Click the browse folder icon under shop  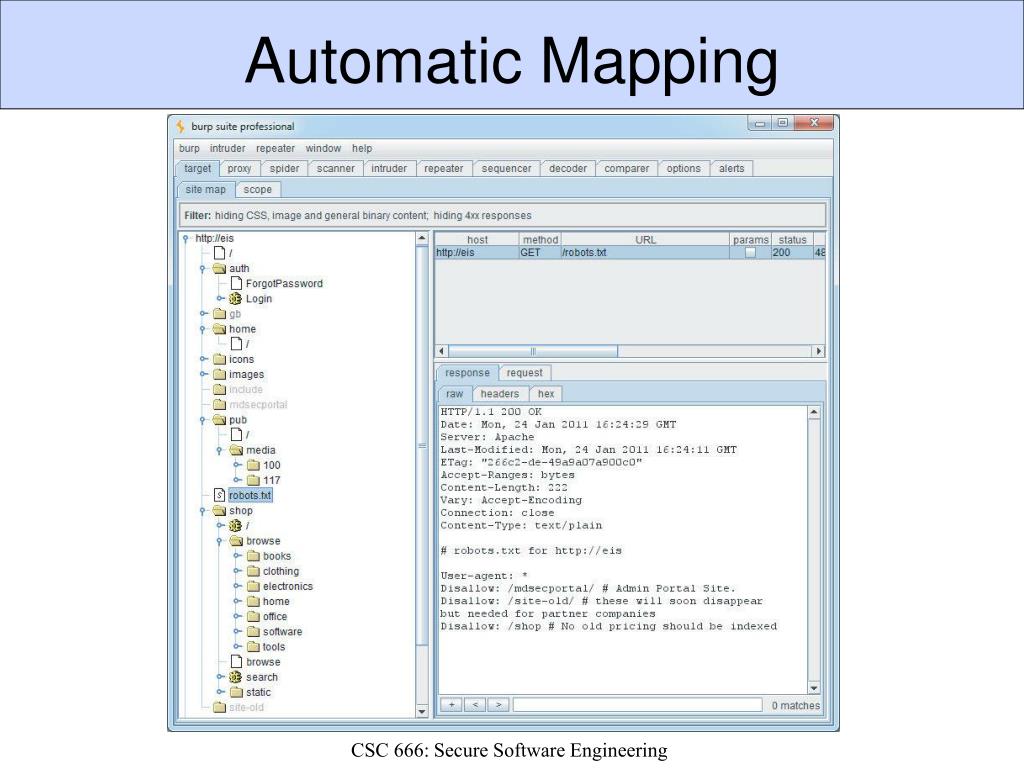[x=236, y=541]
